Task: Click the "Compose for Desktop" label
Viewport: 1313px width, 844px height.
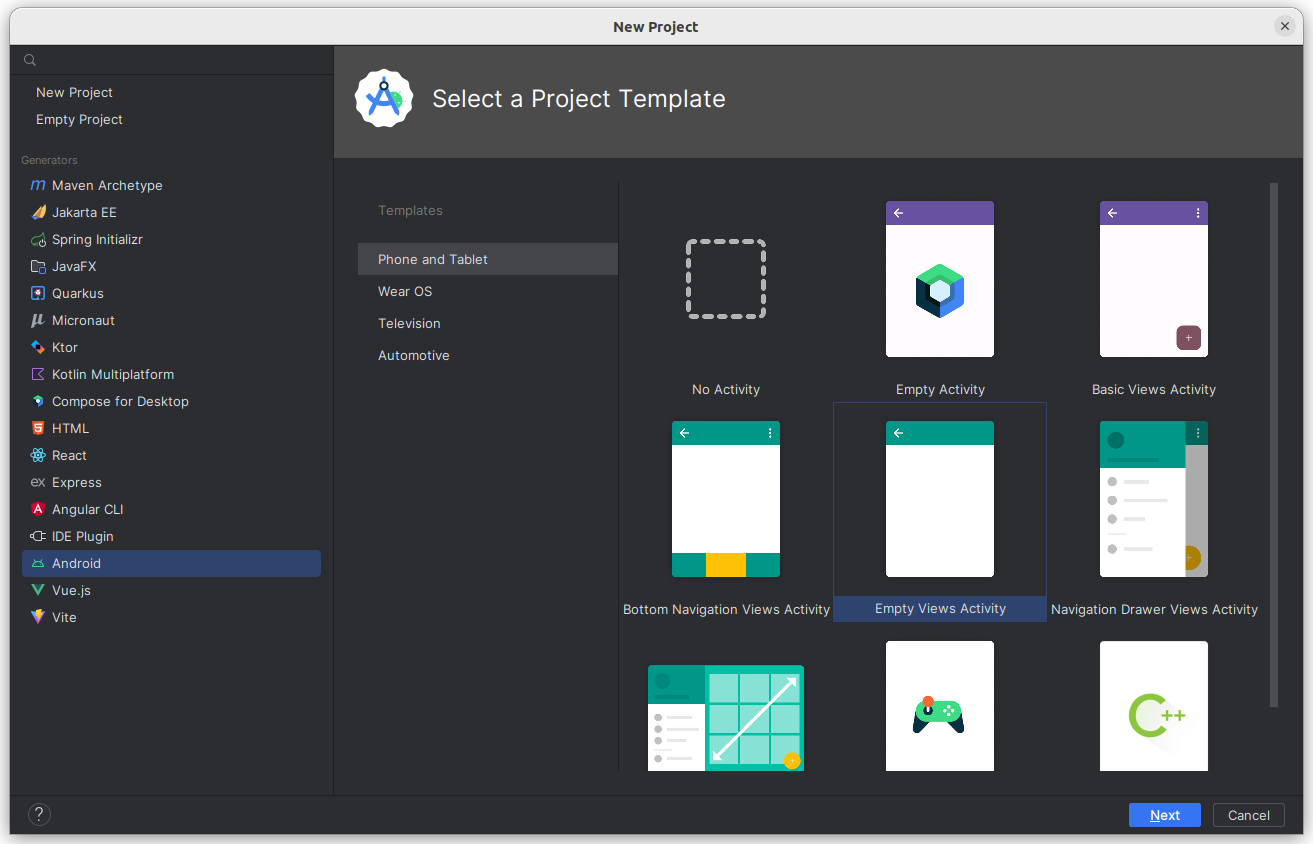Action: (120, 401)
